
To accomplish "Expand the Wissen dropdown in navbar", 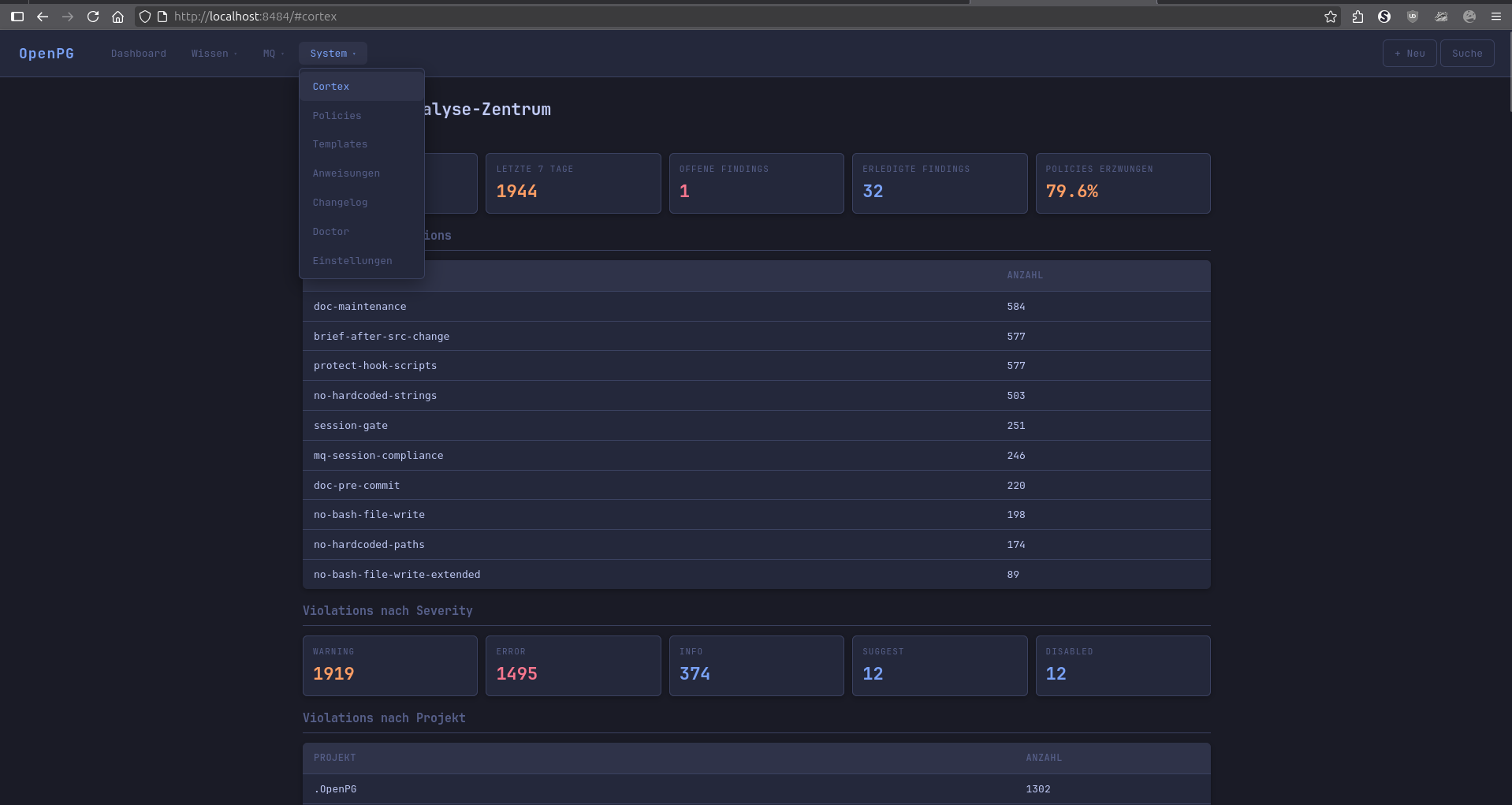I will [x=213, y=54].
